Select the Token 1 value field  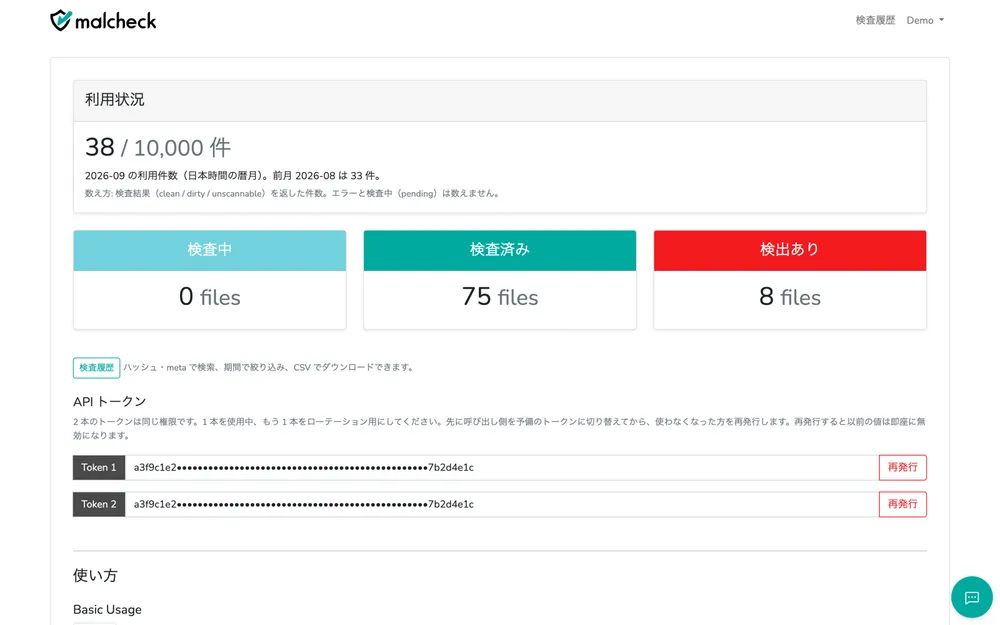coord(502,467)
